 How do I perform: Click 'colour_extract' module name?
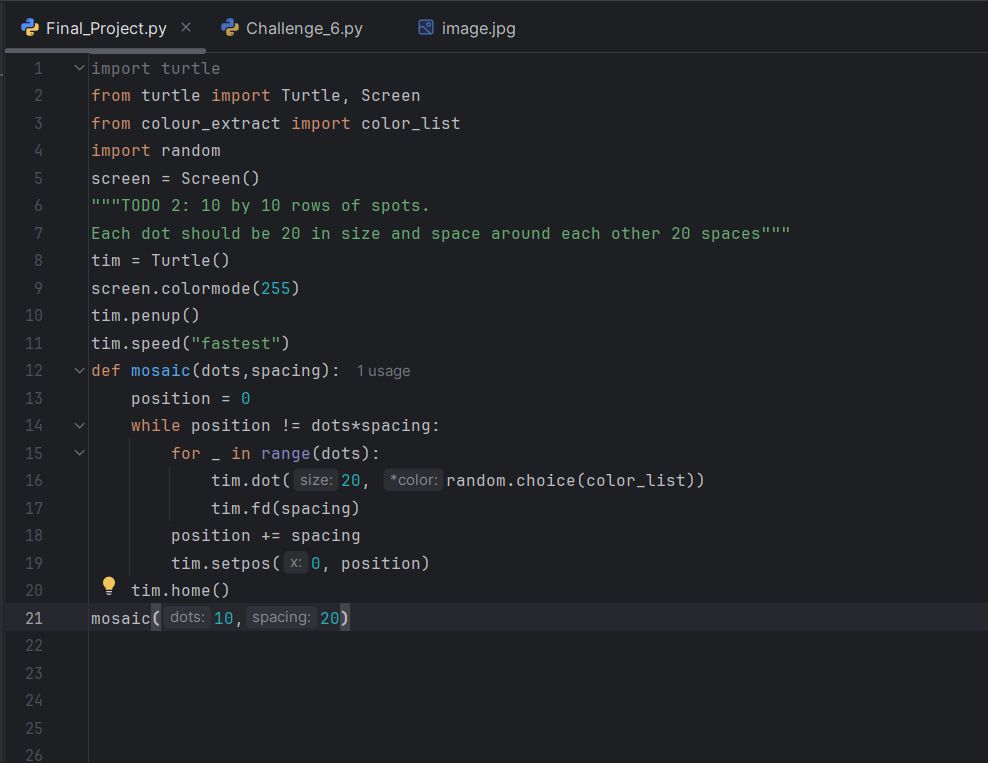pyautogui.click(x=210, y=123)
